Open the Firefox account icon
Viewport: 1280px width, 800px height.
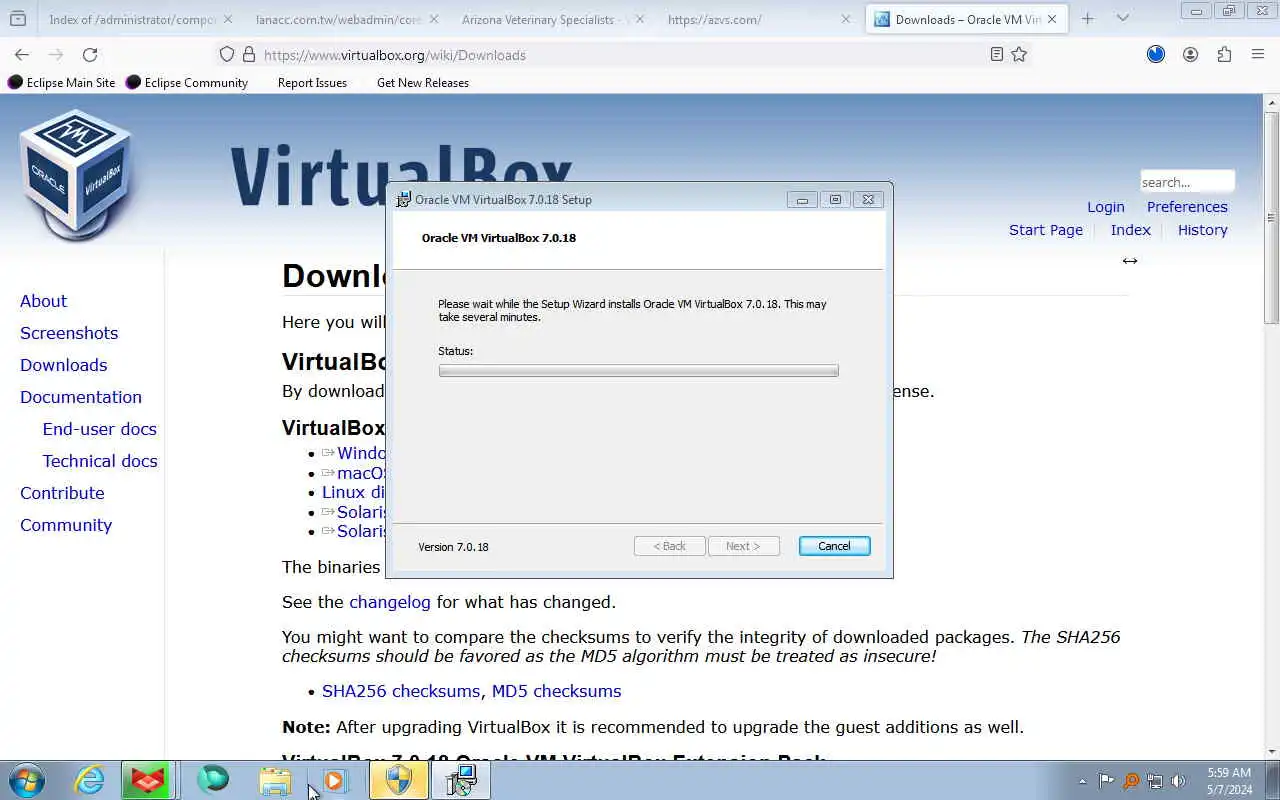coord(1190,55)
